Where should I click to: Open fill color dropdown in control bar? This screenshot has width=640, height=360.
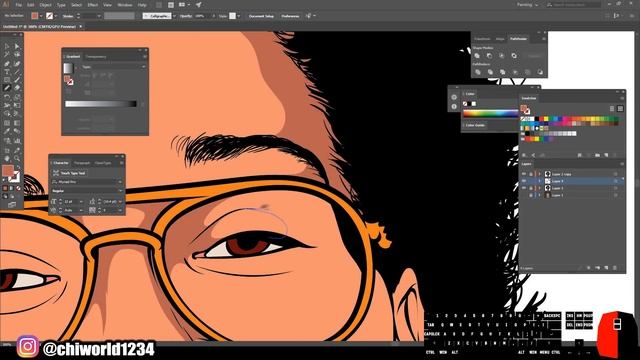(41, 16)
